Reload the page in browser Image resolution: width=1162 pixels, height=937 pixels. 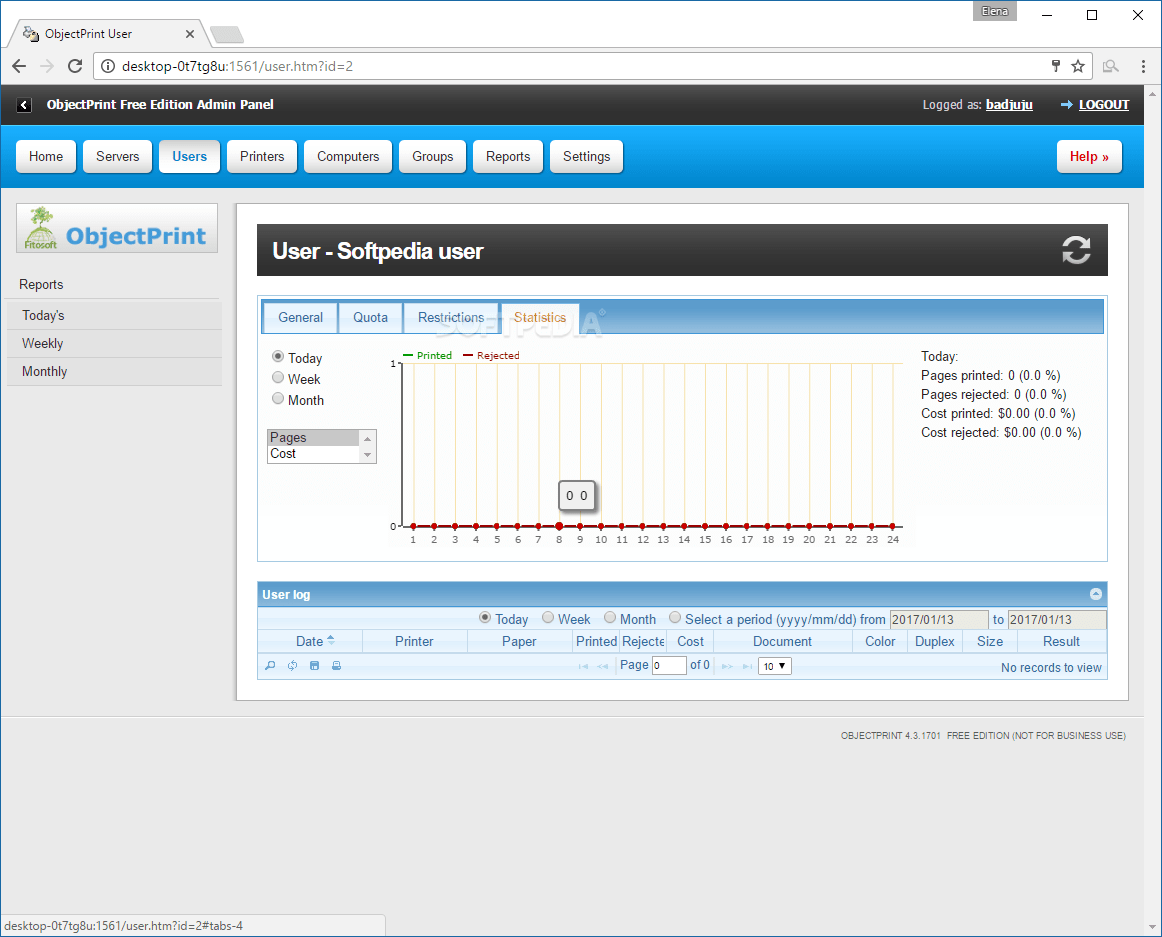(x=75, y=66)
